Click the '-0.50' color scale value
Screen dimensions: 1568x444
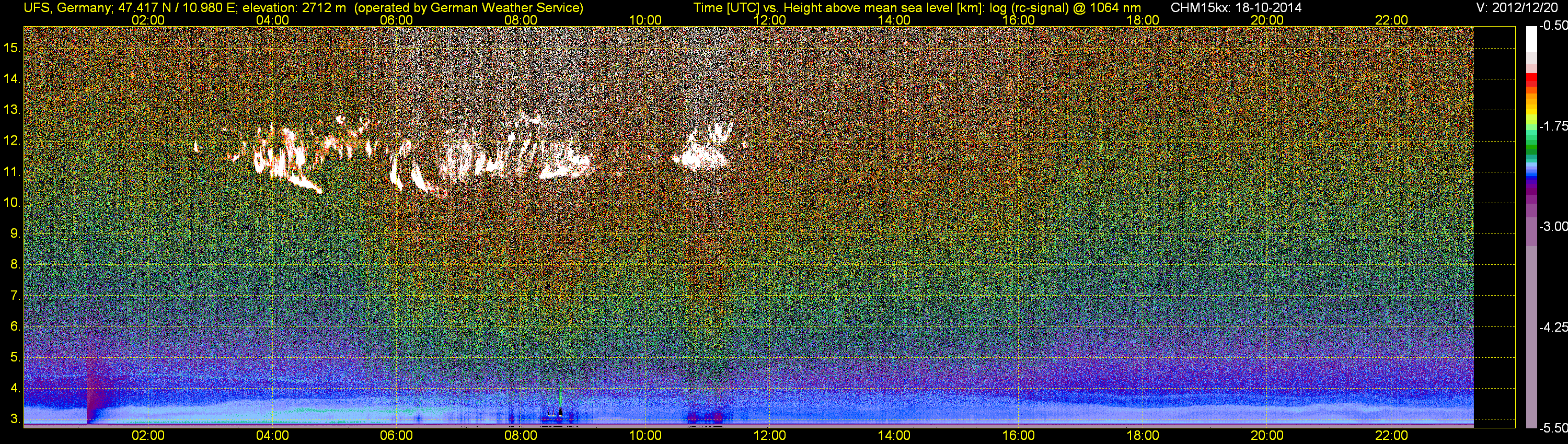(x=1553, y=26)
